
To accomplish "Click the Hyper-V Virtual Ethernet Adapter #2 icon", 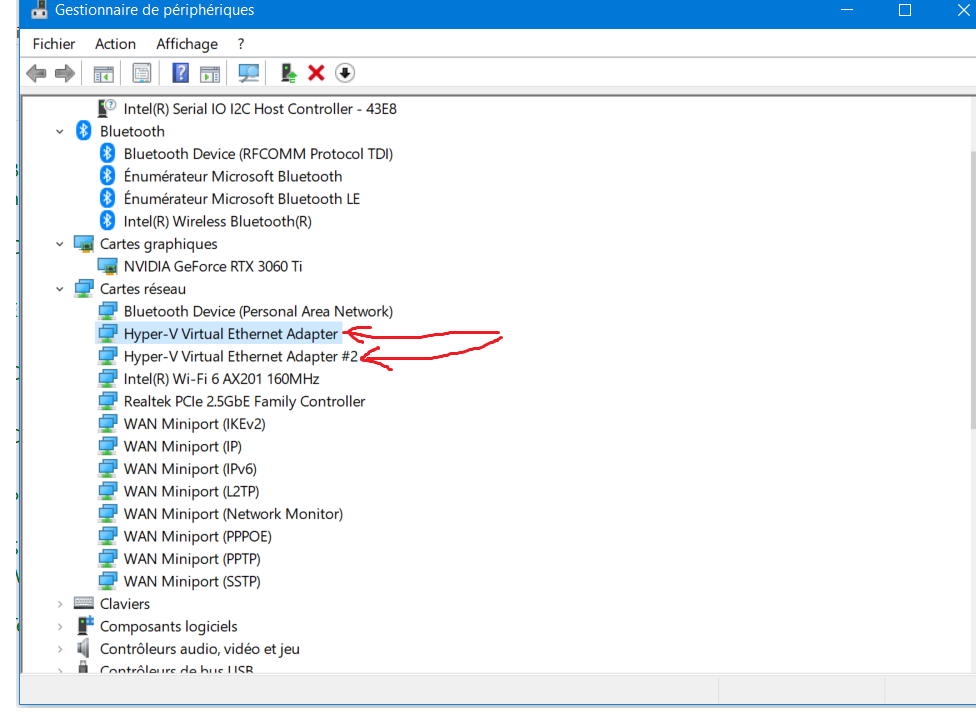I will coord(108,356).
